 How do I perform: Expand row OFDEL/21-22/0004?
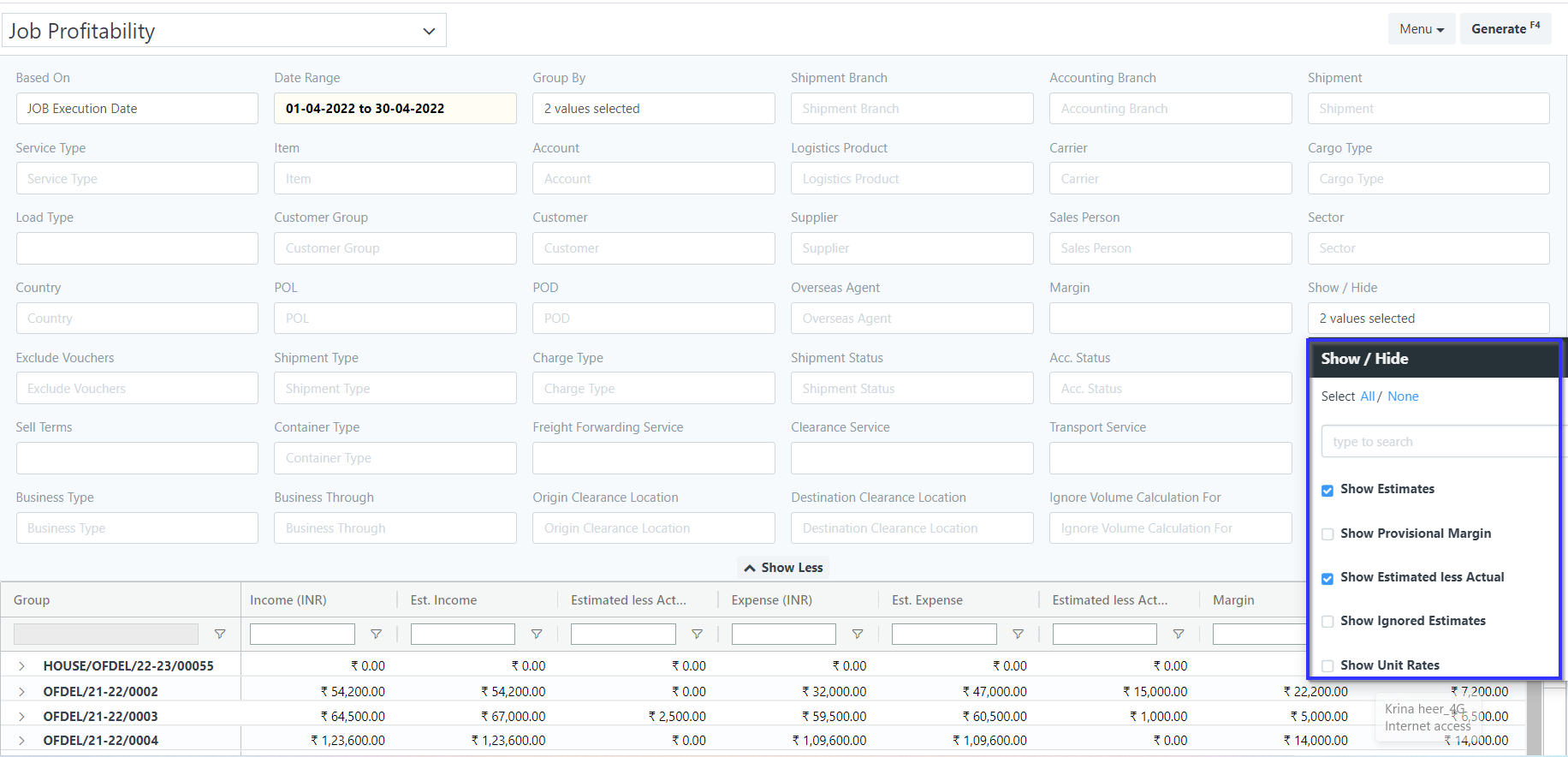click(21, 741)
